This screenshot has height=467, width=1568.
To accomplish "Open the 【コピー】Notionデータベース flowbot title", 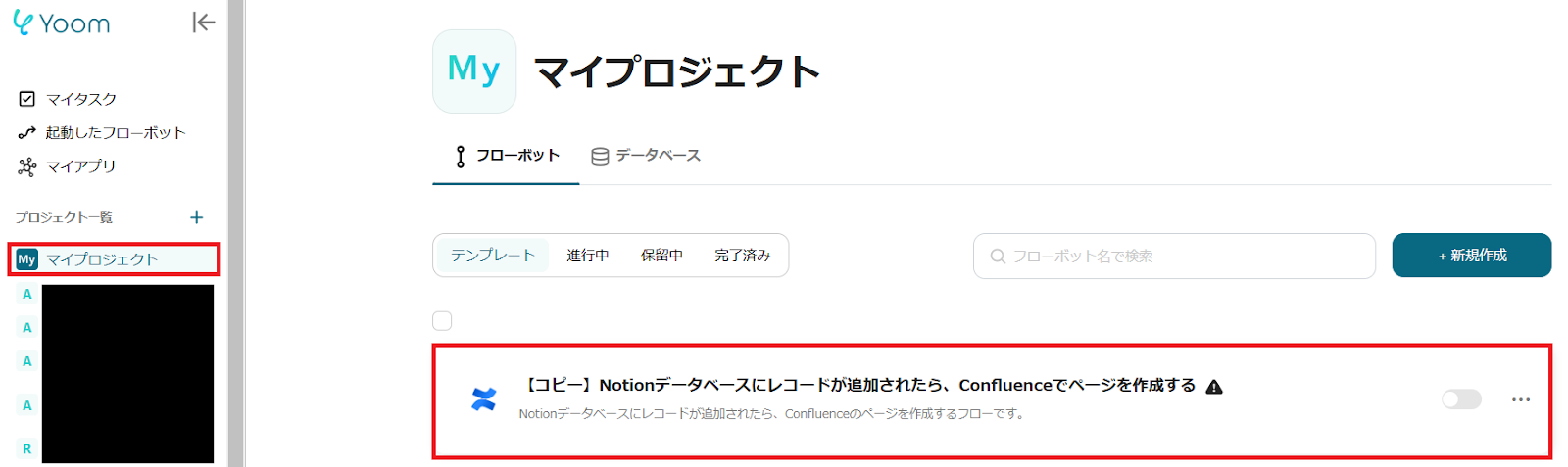I will [x=857, y=385].
